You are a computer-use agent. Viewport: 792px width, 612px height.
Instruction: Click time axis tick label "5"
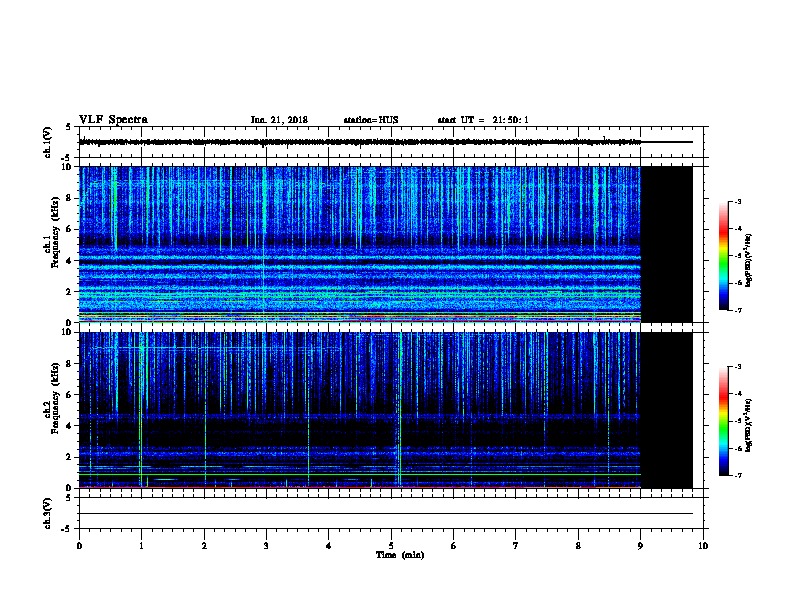point(391,546)
